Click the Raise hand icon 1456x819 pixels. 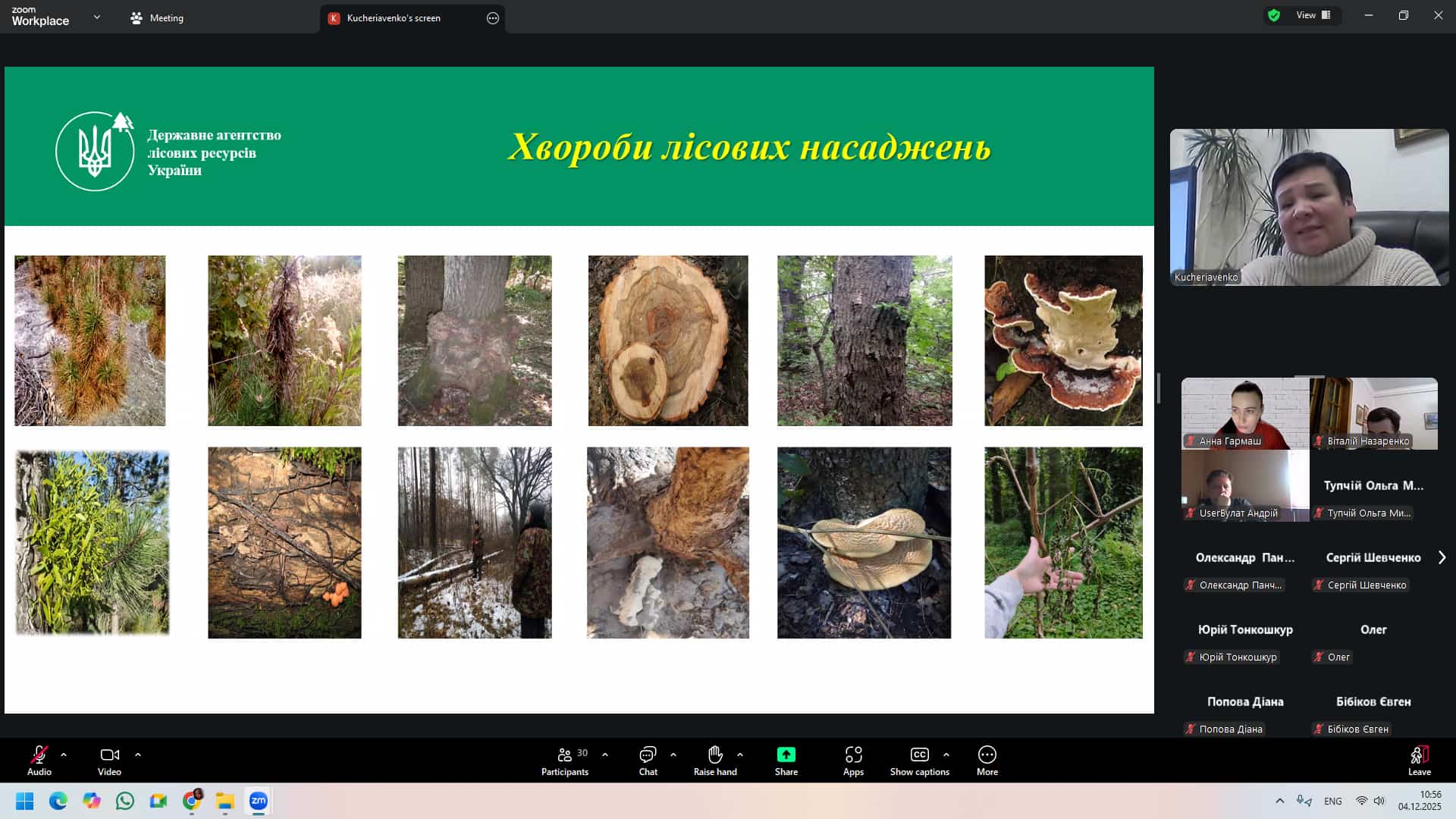coord(714,755)
